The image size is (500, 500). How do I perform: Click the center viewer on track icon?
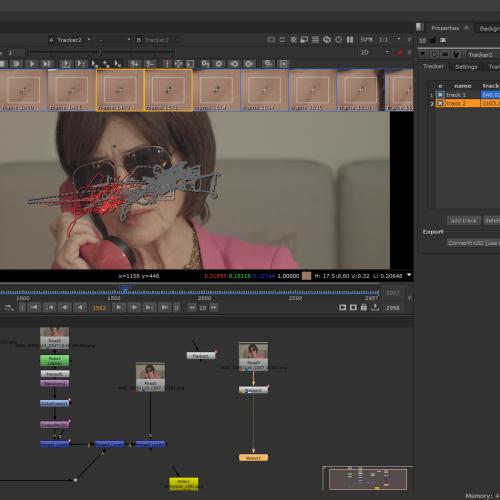178,64
